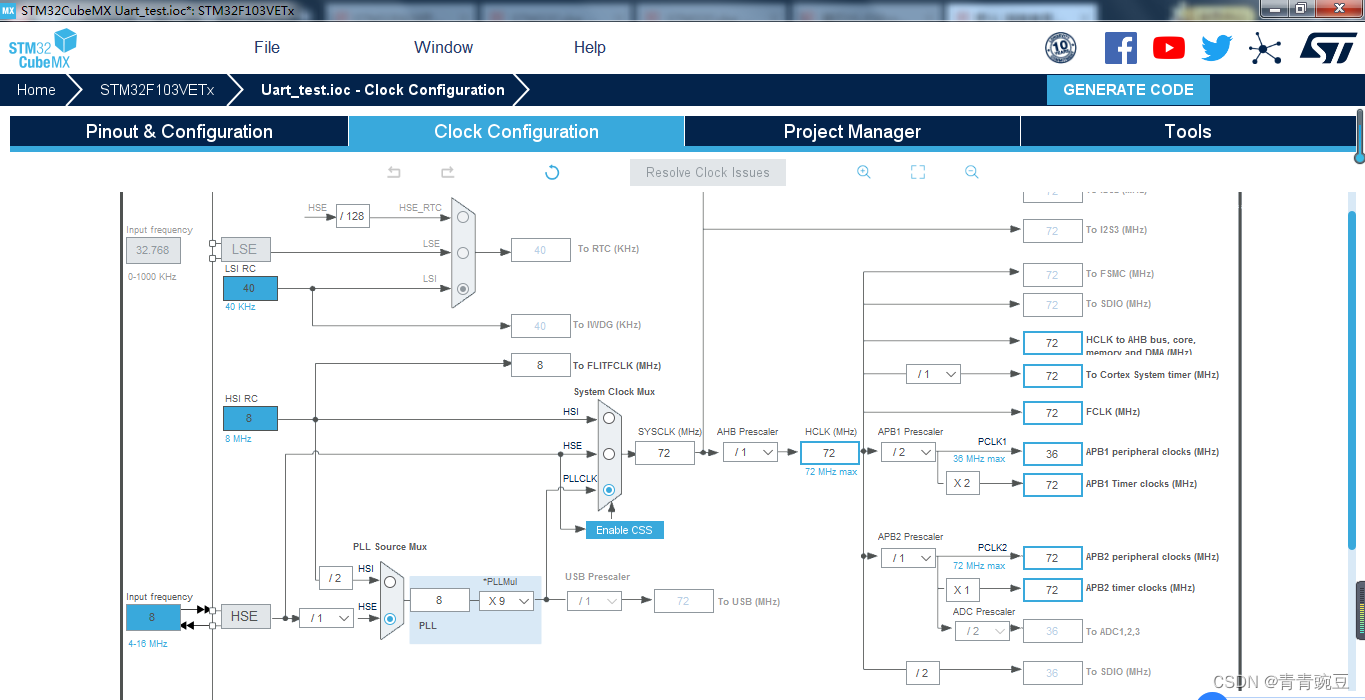Zoom out on the clock diagram
Image resolution: width=1365 pixels, height=700 pixels.
click(971, 172)
